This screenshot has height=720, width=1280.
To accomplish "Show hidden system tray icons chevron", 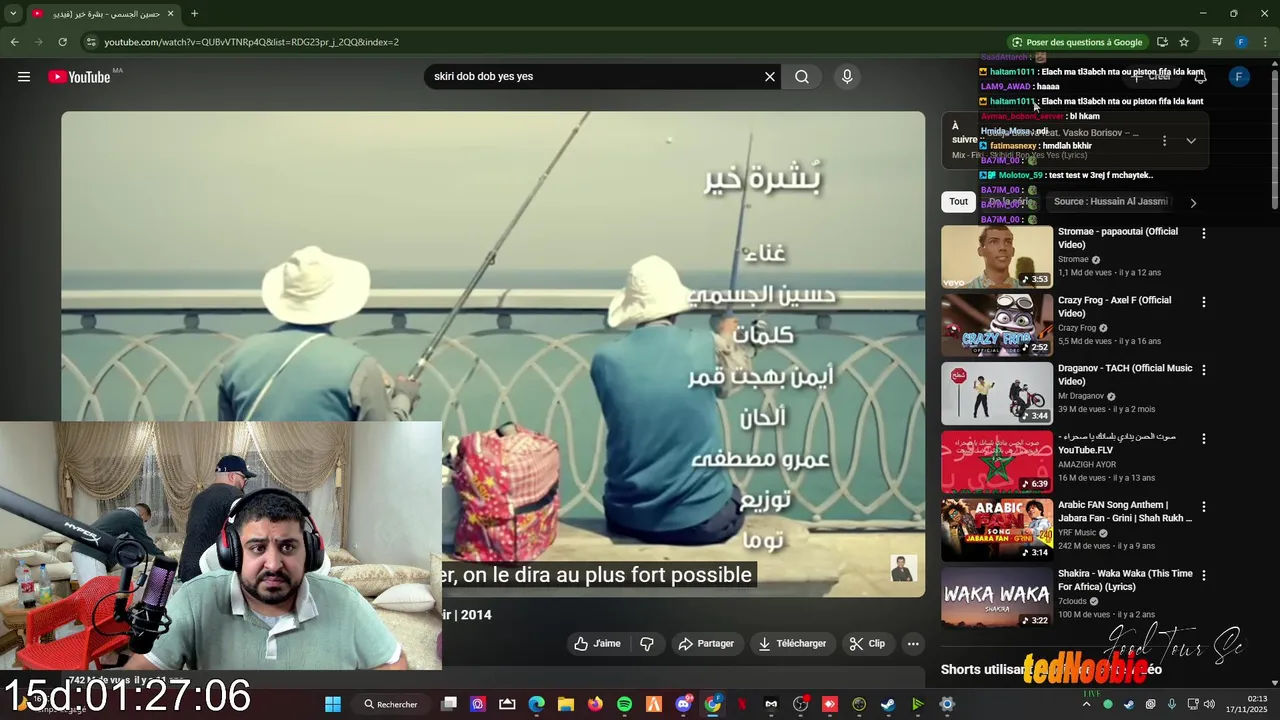I will tap(1086, 704).
